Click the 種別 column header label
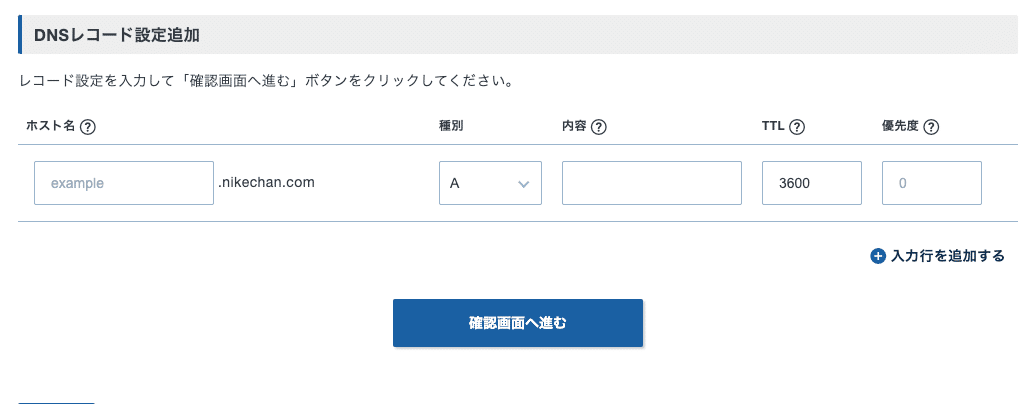 (451, 127)
